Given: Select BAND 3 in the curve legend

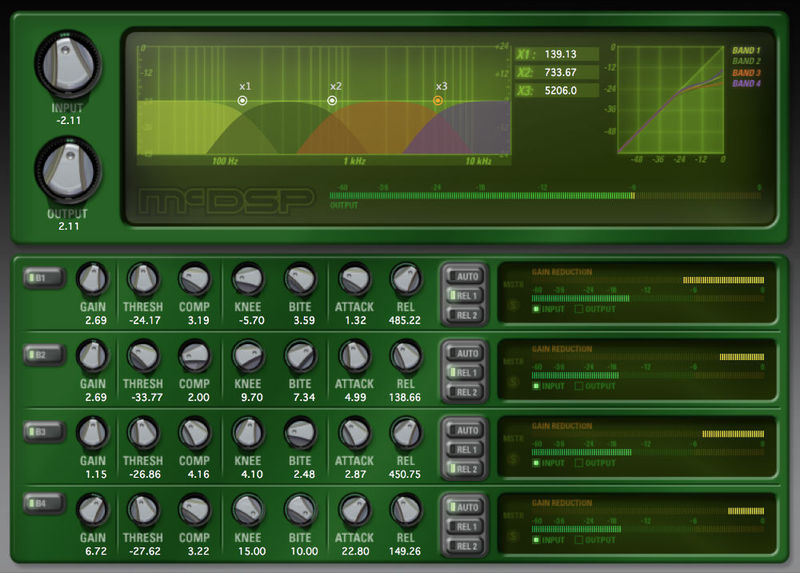Looking at the screenshot, I should 745,73.
